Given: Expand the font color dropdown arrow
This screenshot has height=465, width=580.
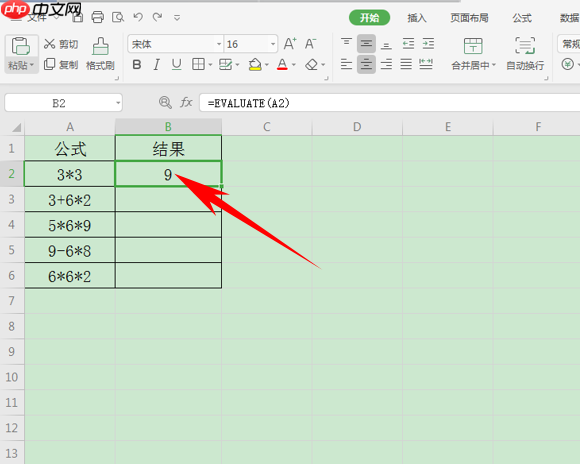Looking at the screenshot, I should point(294,65).
